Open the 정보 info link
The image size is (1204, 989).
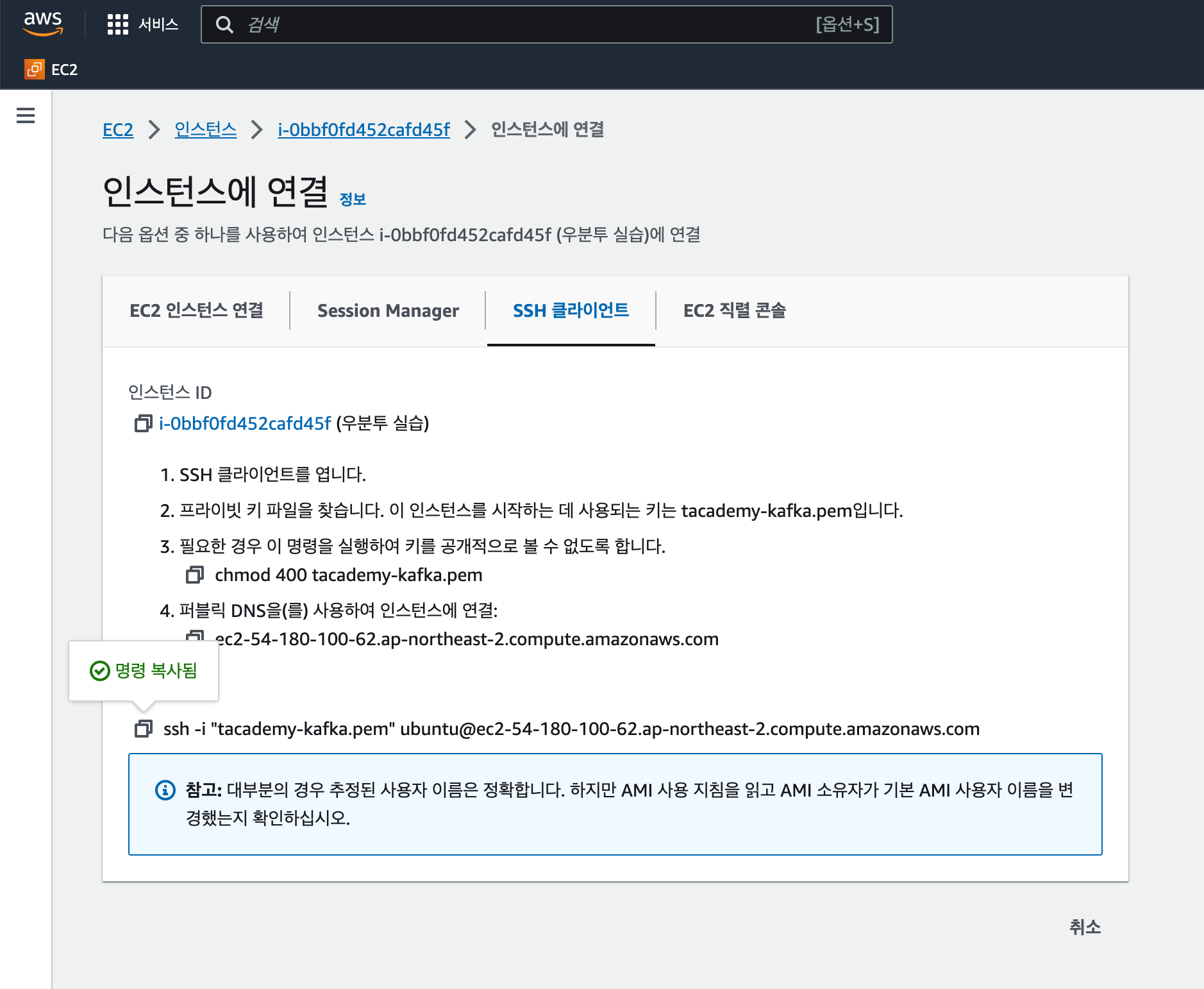pos(353,199)
